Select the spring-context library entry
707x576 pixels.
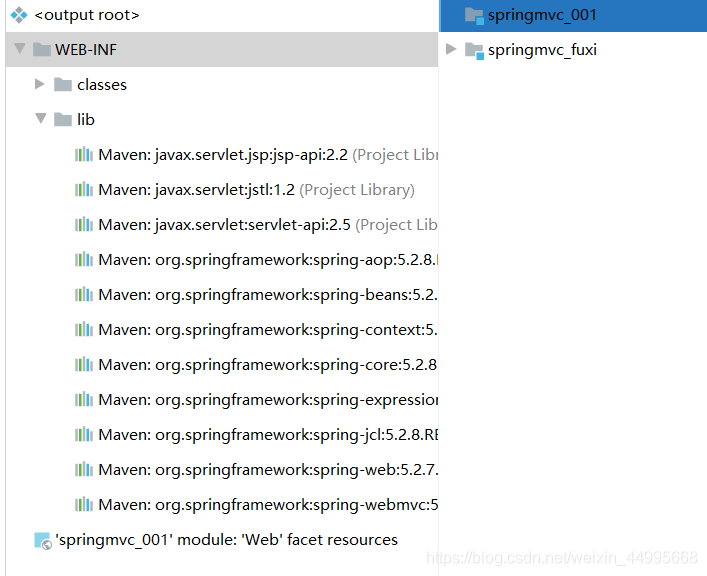pyautogui.click(x=265, y=330)
